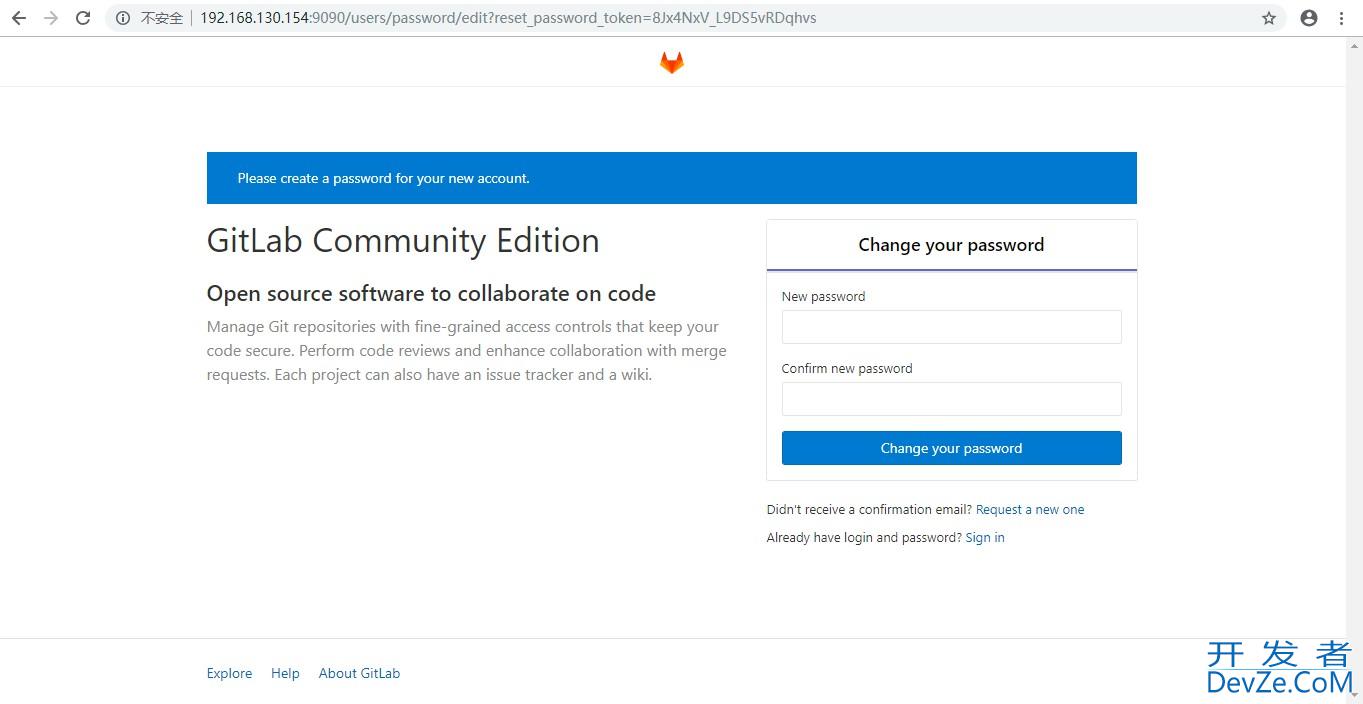Go back using browser back arrow
The image size is (1363, 704).
18,18
